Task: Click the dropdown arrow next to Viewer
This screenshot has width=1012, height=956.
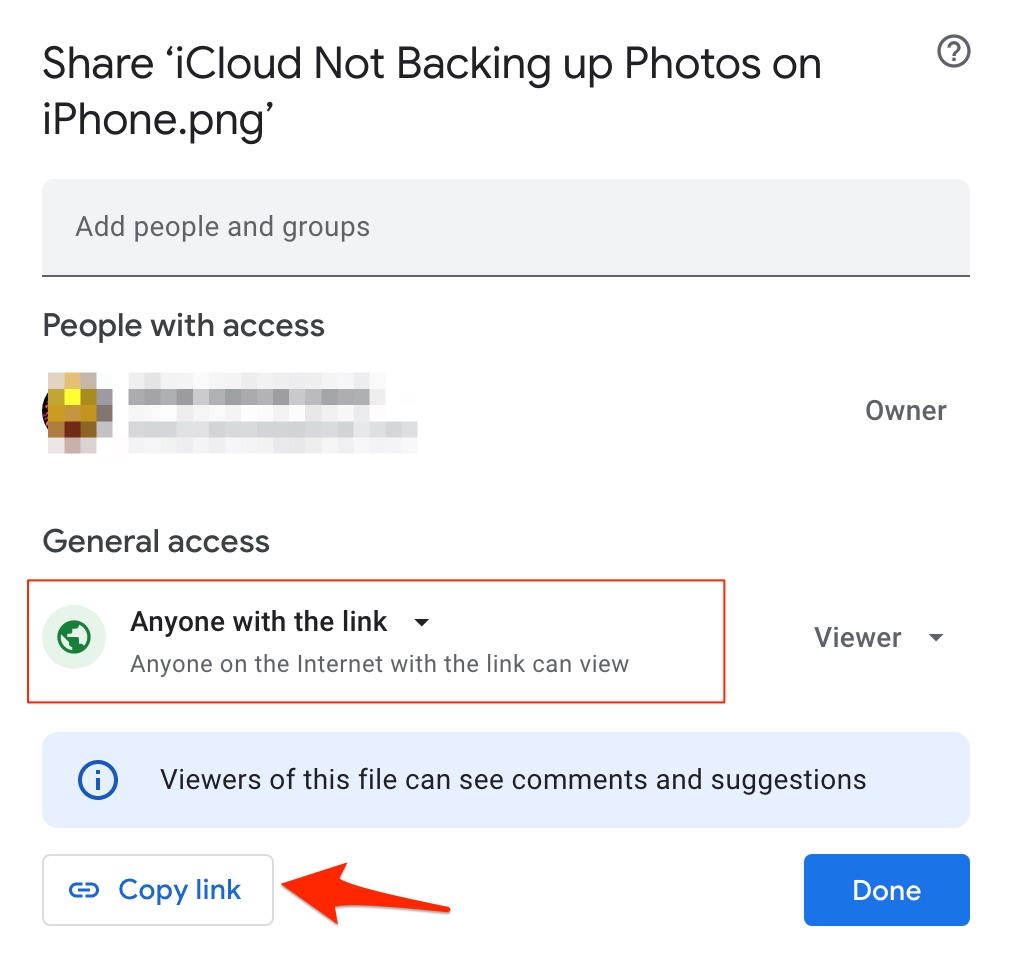Action: (x=936, y=637)
